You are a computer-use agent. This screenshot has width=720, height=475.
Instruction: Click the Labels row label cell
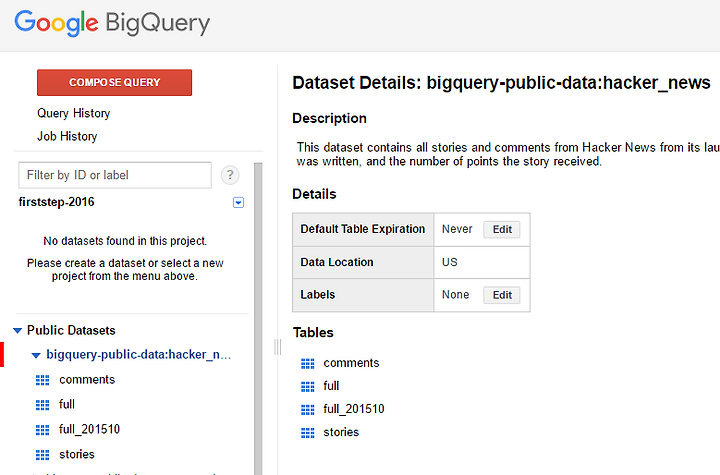(x=363, y=295)
